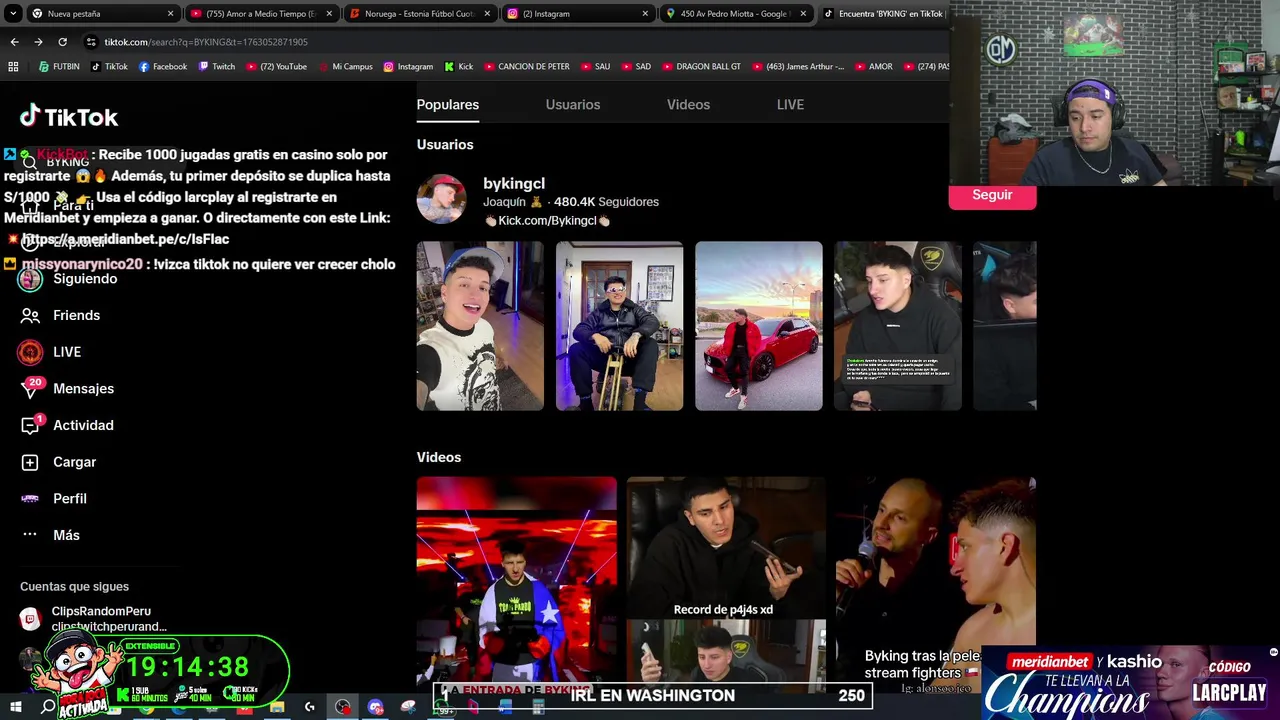1280x720 pixels.
Task: Open the Facebook bookmark
Action: point(163,67)
